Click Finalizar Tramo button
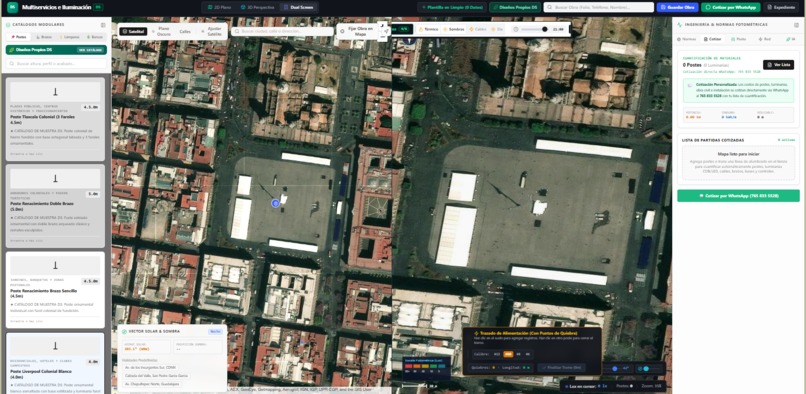The width and height of the screenshot is (806, 394). (561, 367)
